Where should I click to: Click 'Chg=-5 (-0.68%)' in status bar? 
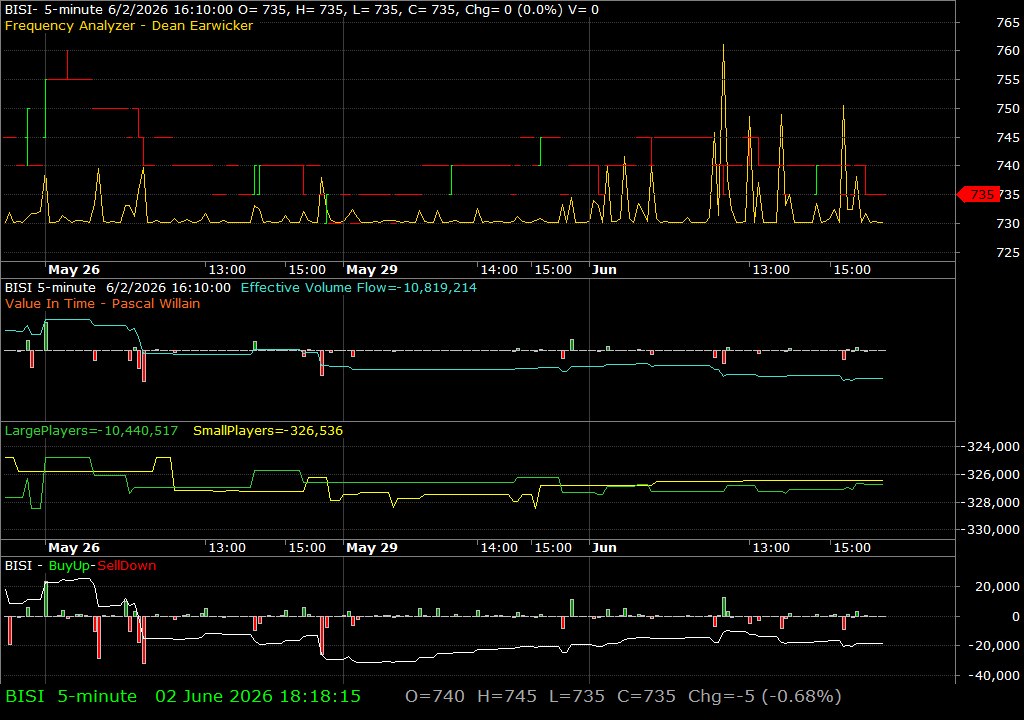click(x=765, y=696)
